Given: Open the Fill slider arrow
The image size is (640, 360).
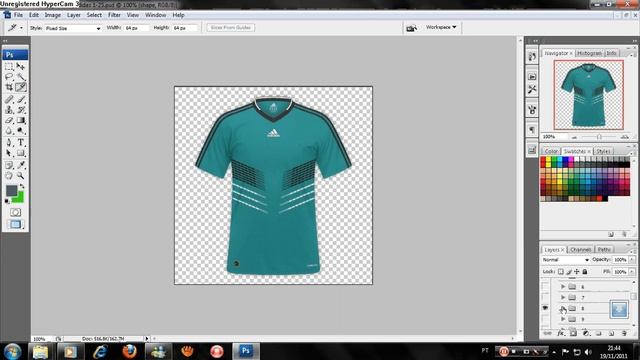Looking at the screenshot, I should (632, 271).
